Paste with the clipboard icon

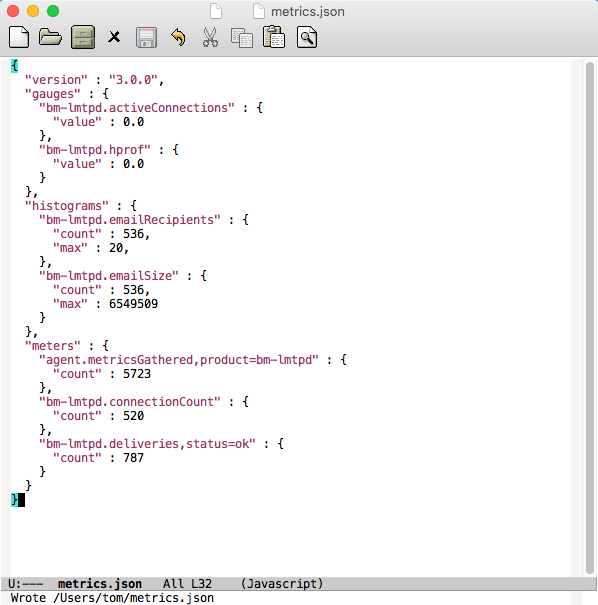pos(274,37)
